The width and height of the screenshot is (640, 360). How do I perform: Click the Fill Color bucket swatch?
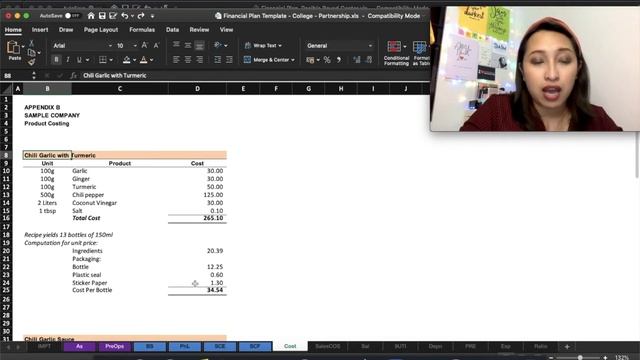tap(127, 60)
